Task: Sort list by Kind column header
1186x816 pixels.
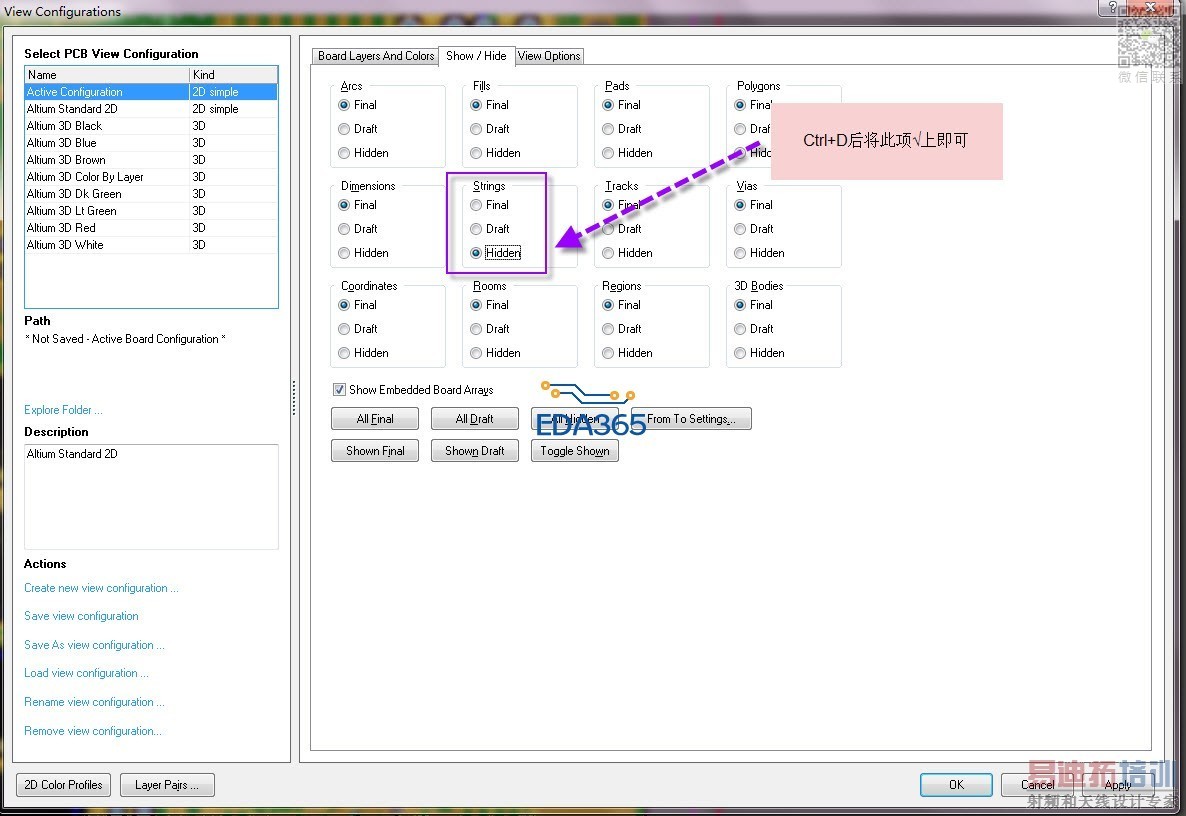Action: point(234,75)
